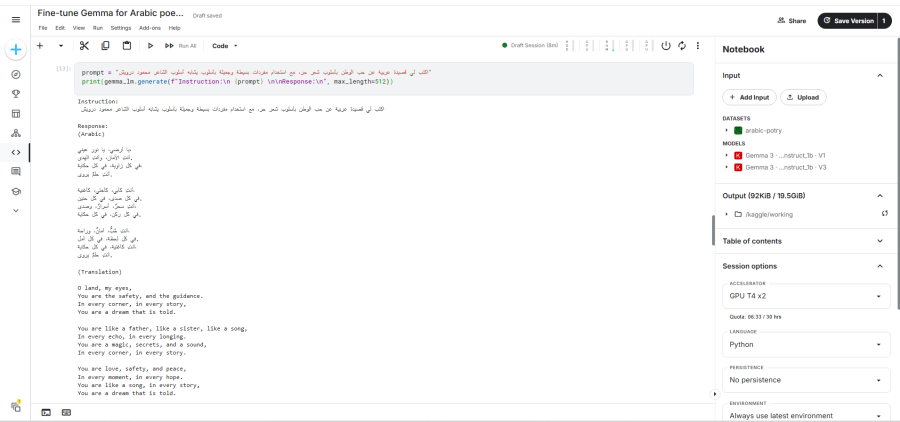Click the red K icon for Gemma V1
This screenshot has height=422, width=900.
(x=738, y=156)
